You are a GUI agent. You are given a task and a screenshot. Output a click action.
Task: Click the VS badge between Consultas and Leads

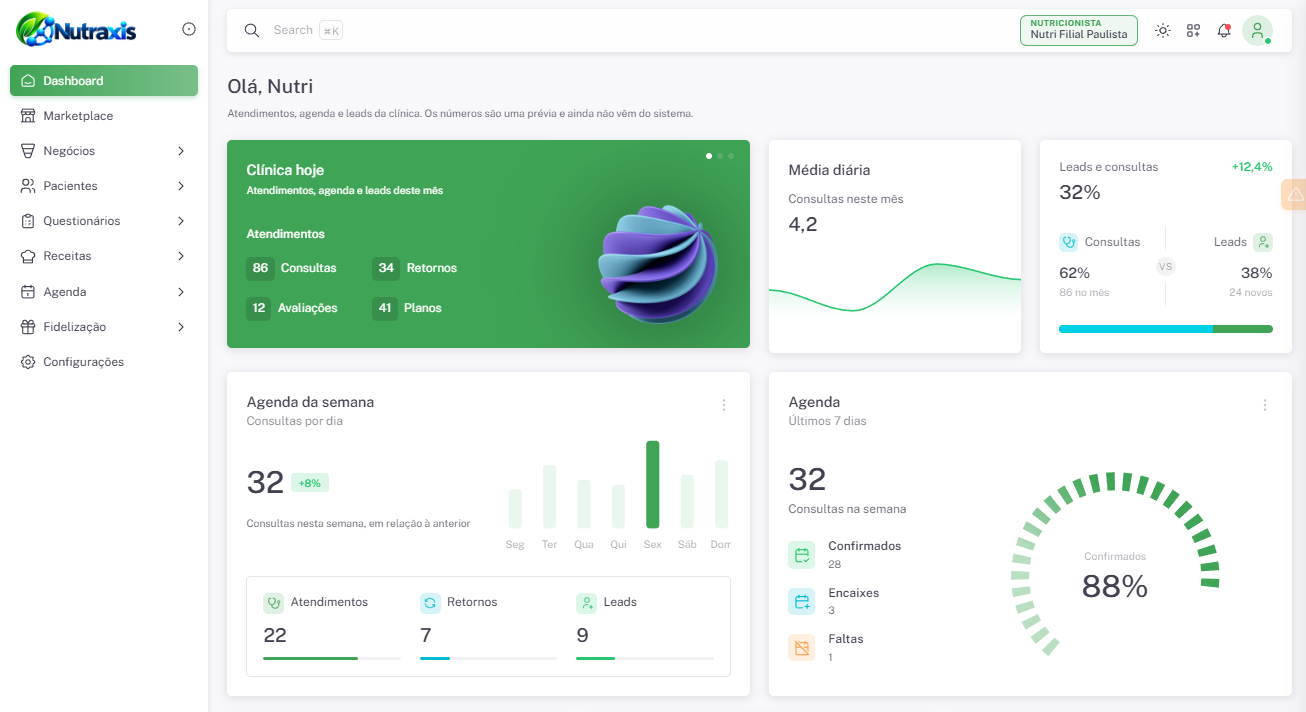click(x=1165, y=266)
